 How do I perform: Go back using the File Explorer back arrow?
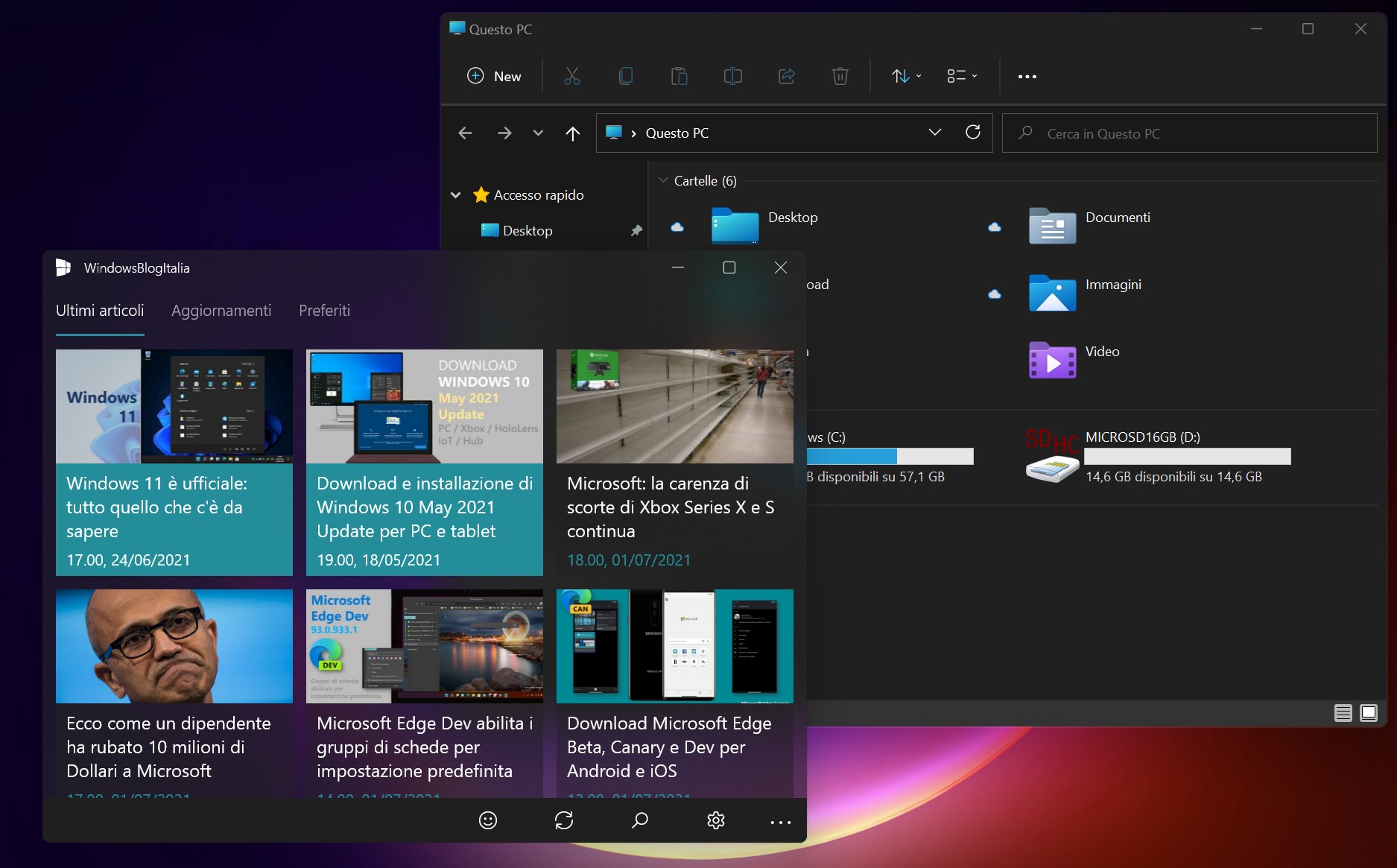[x=465, y=133]
